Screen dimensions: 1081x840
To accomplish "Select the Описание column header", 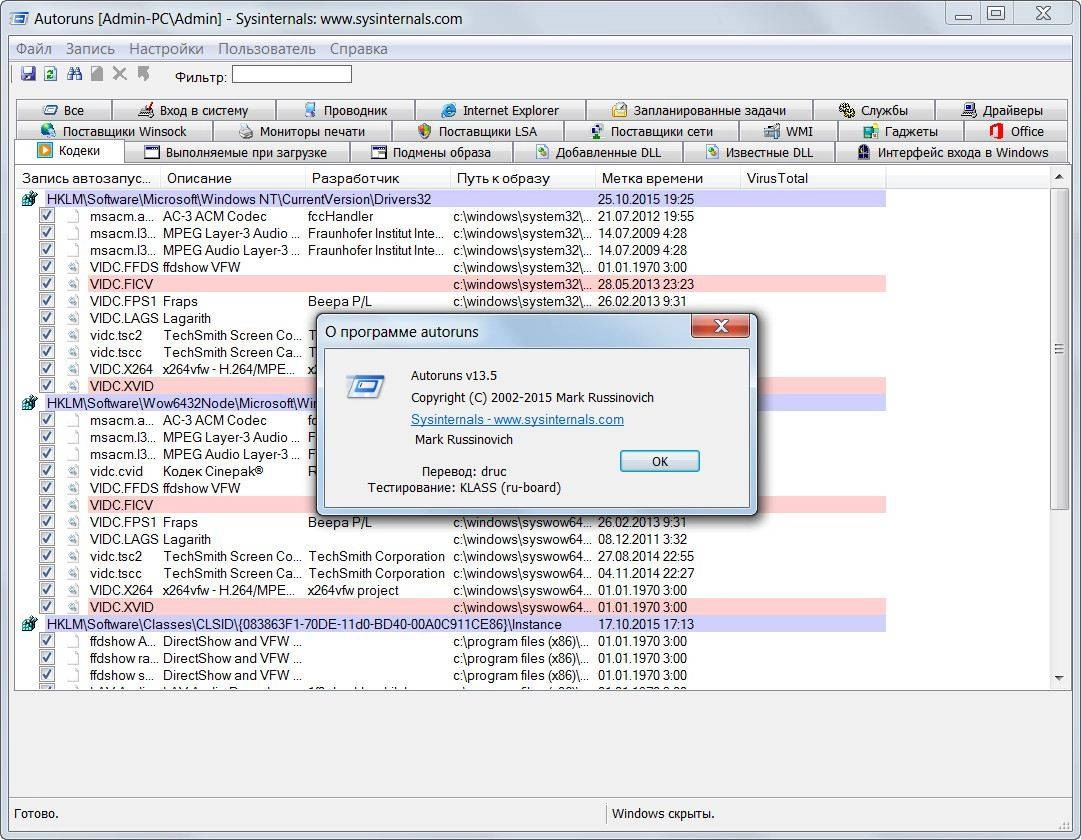I will 233,179.
